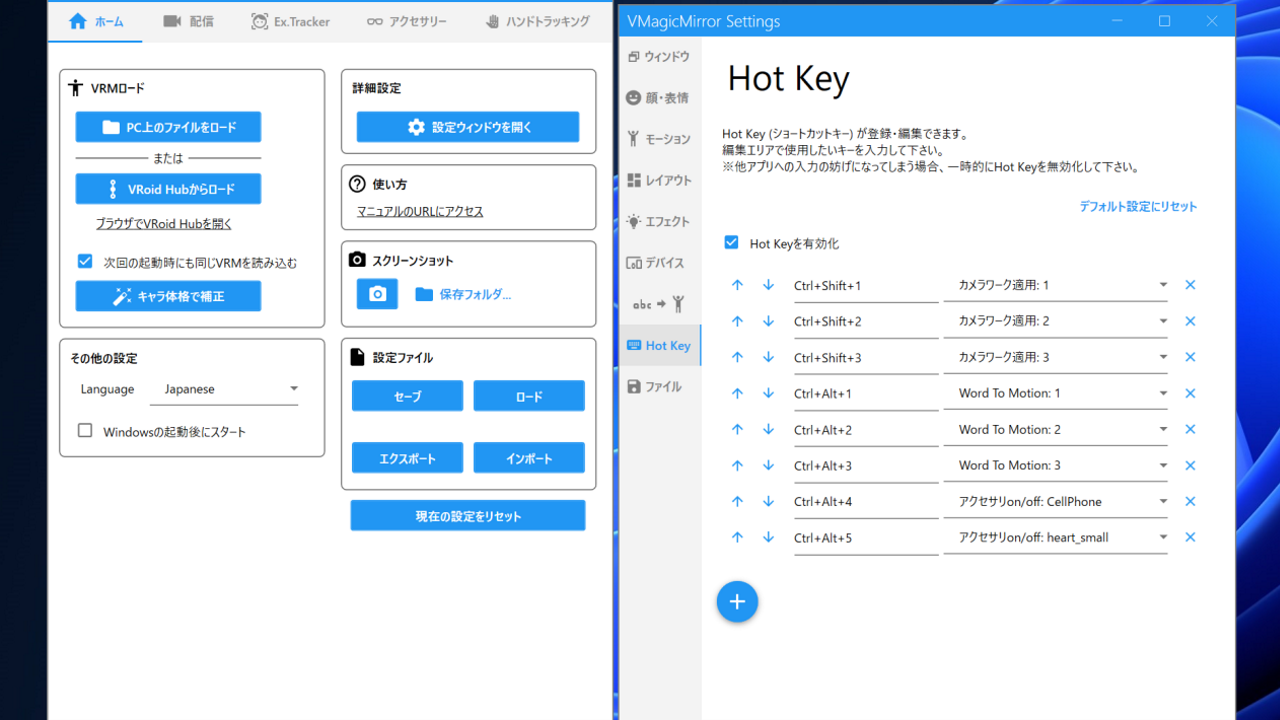This screenshot has height=720, width=1280.
Task: Edit the Ctrl+Alt+5 key field
Action: point(866,538)
